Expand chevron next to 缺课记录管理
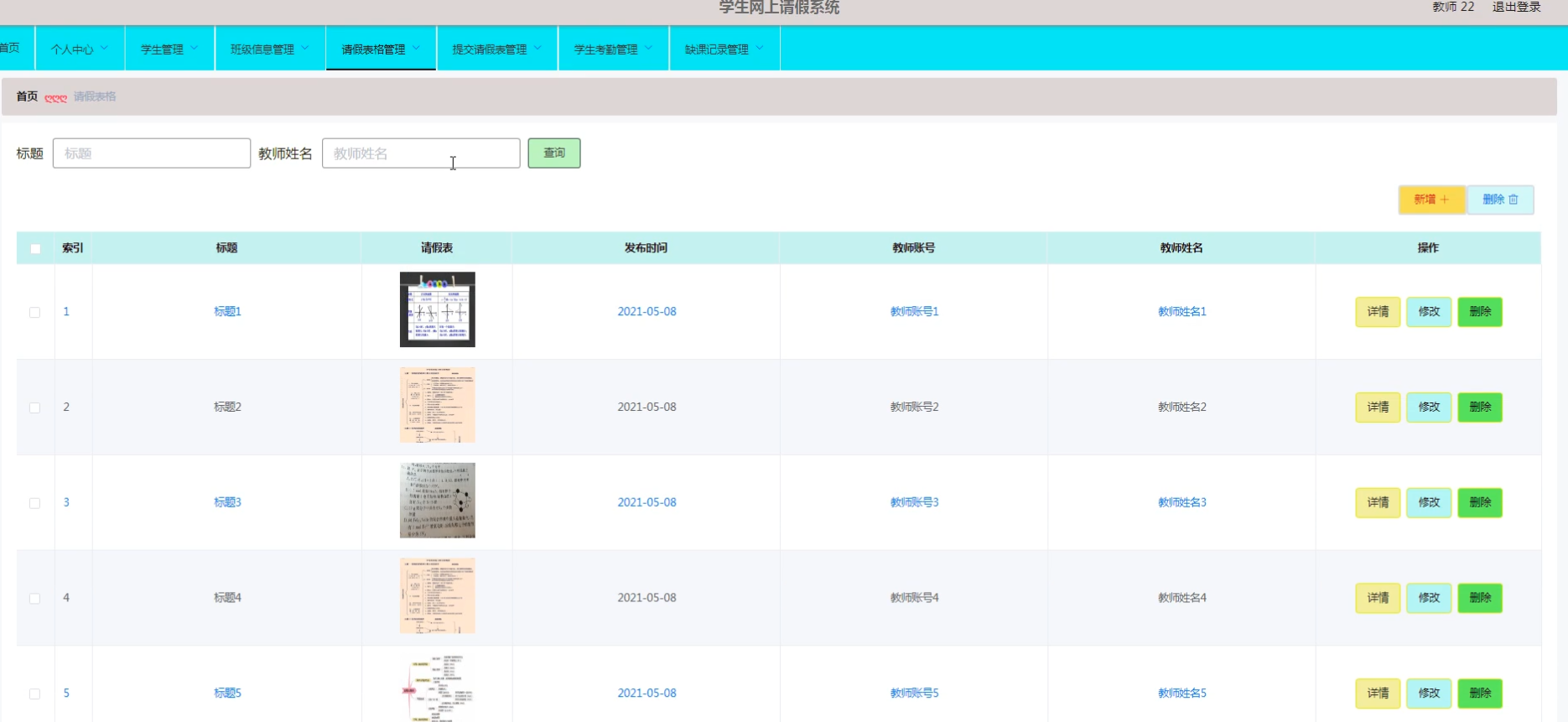This screenshot has width=1568, height=722. [x=760, y=48]
